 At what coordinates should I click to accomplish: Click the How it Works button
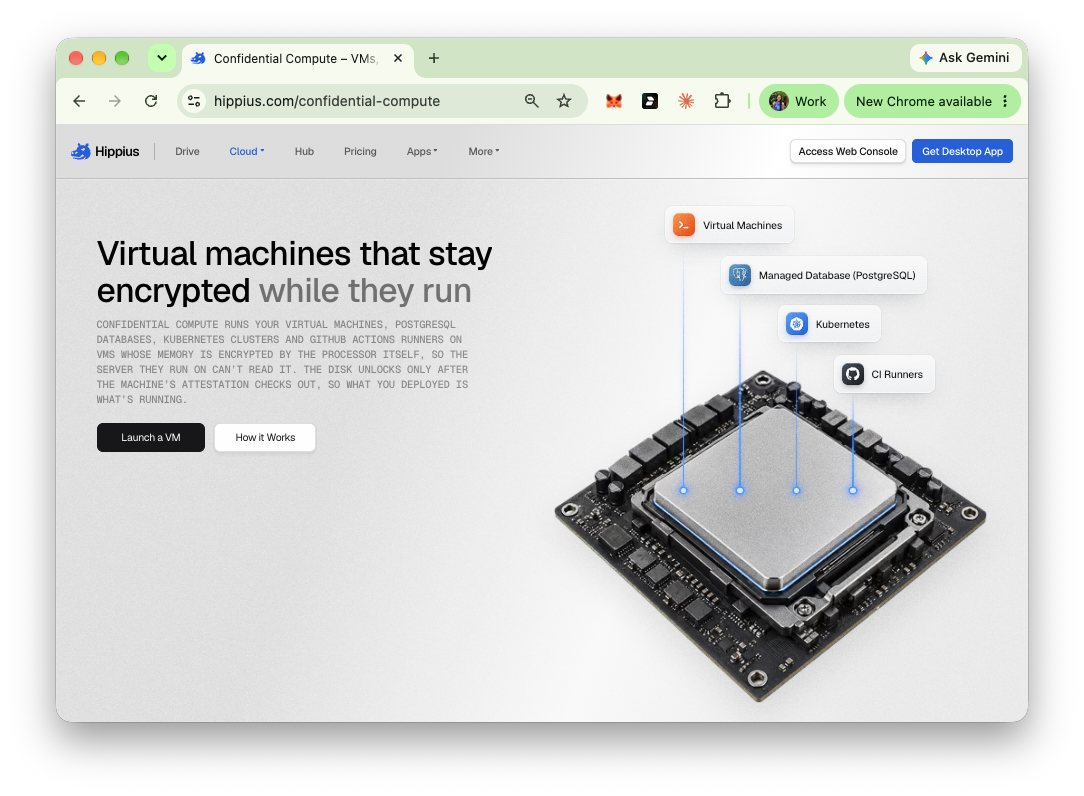point(265,437)
